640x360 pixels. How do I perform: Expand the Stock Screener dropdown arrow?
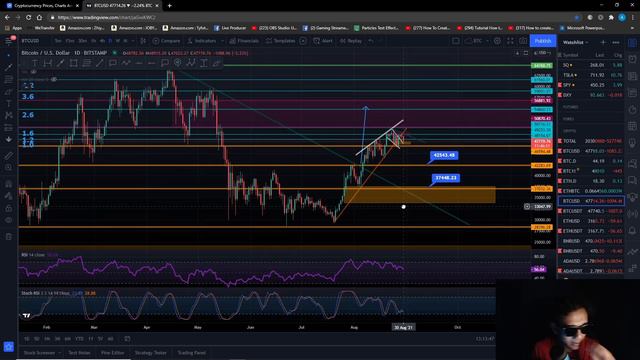[60, 353]
